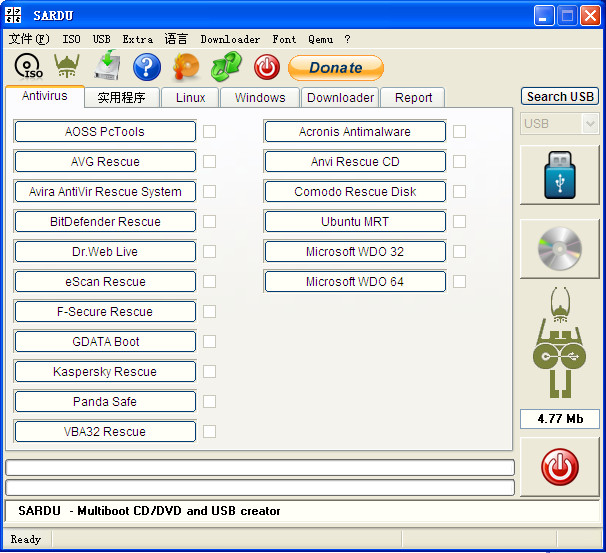Tick the Acronis Antimalware checkbox

[460, 131]
